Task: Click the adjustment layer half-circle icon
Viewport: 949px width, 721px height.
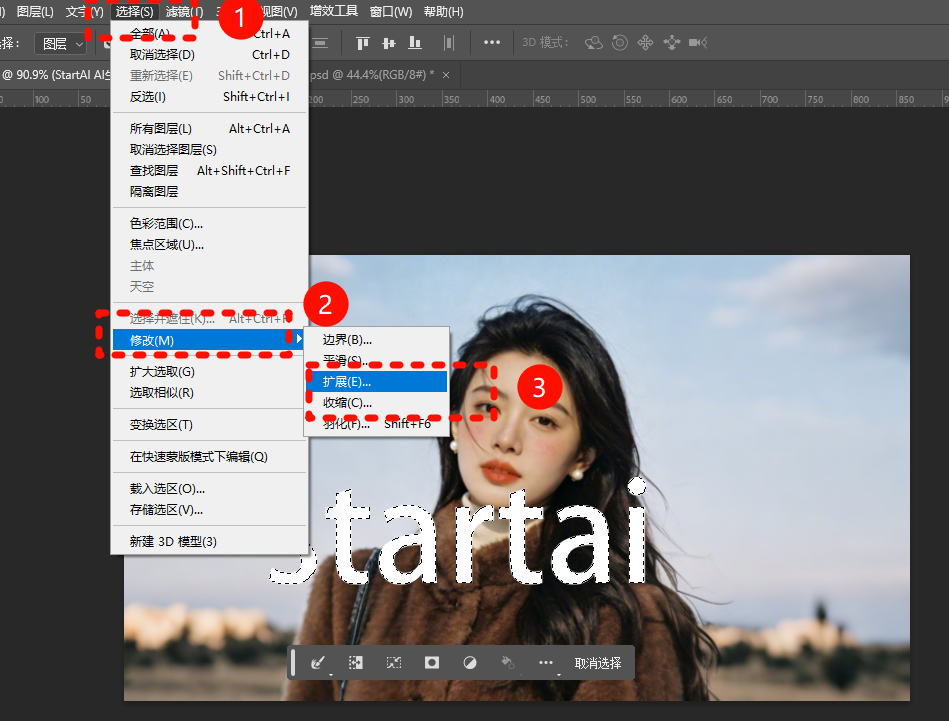Action: tap(469, 663)
